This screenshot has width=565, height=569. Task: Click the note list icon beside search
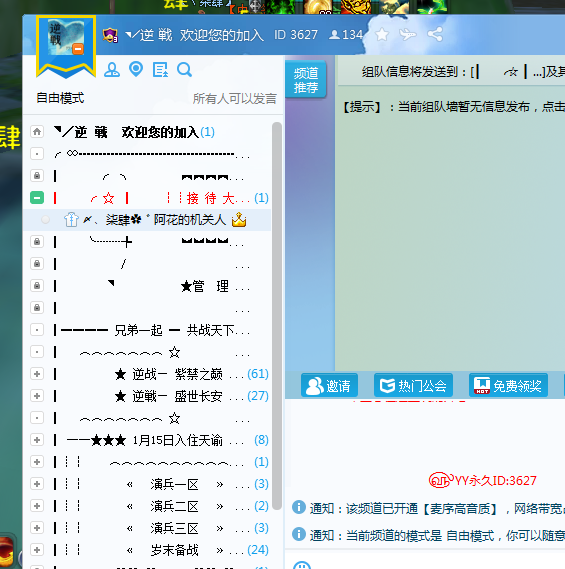pyautogui.click(x=160, y=70)
